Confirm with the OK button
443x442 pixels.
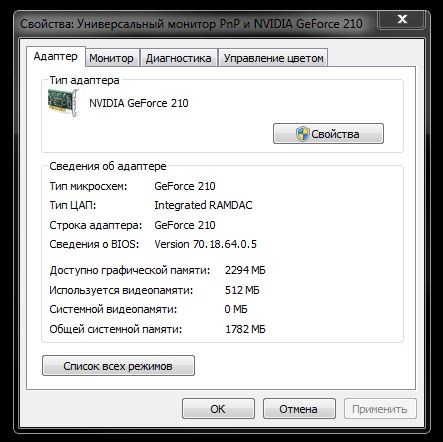point(218,409)
